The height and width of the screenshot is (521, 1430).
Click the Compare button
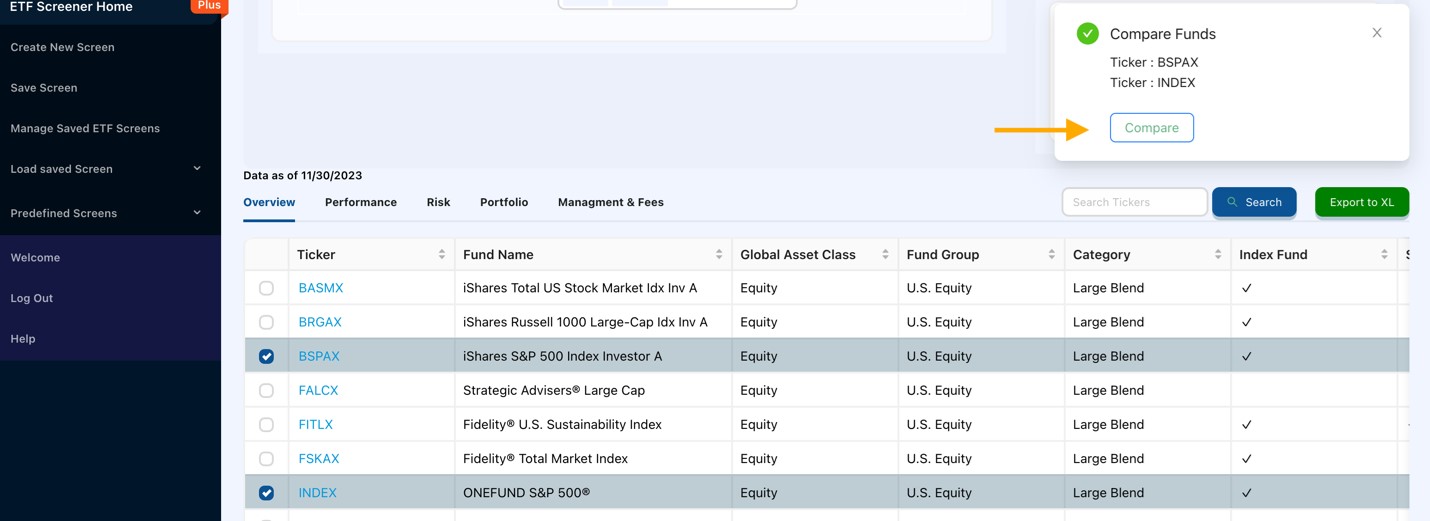click(x=1151, y=128)
